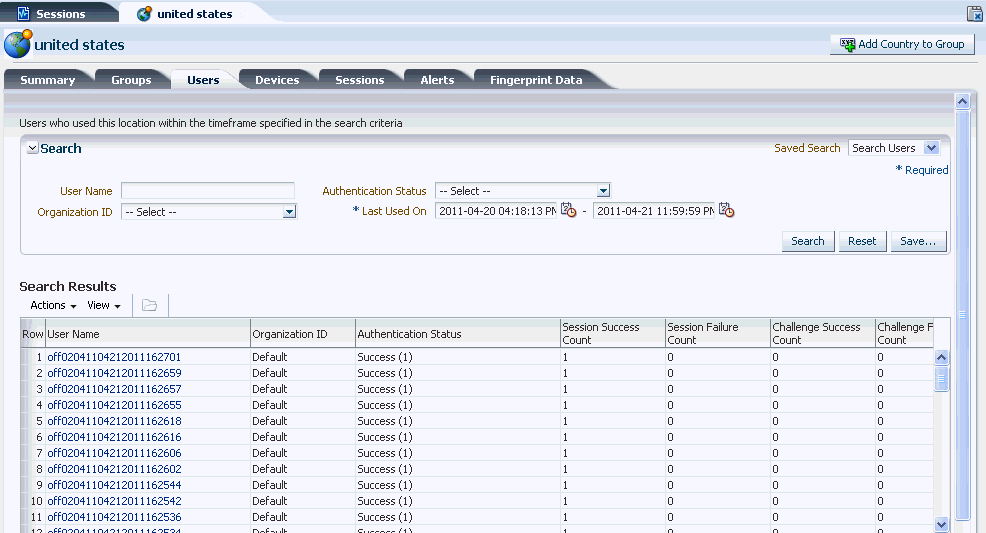Click the Organization ID column header
986x533 pixels.
pos(303,334)
